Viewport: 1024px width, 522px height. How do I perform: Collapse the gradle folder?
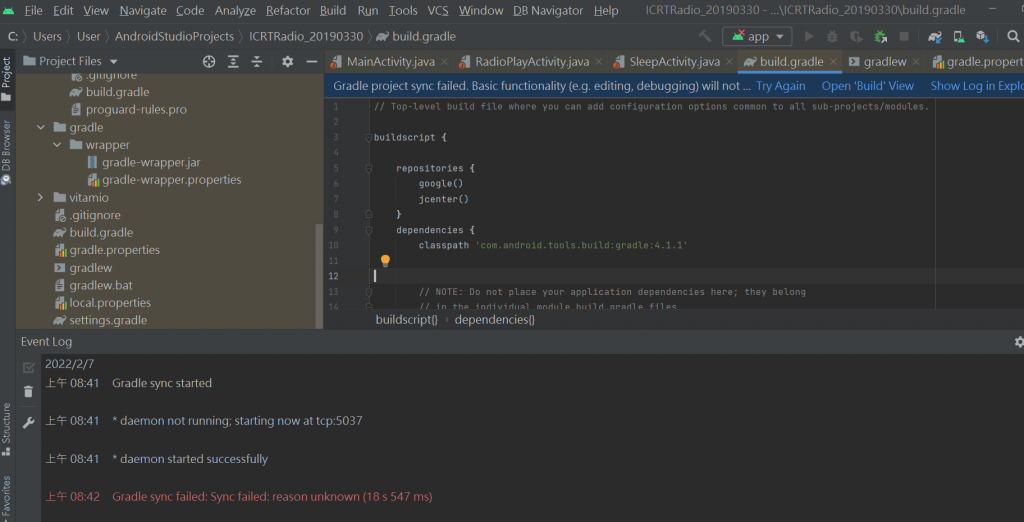click(x=40, y=127)
